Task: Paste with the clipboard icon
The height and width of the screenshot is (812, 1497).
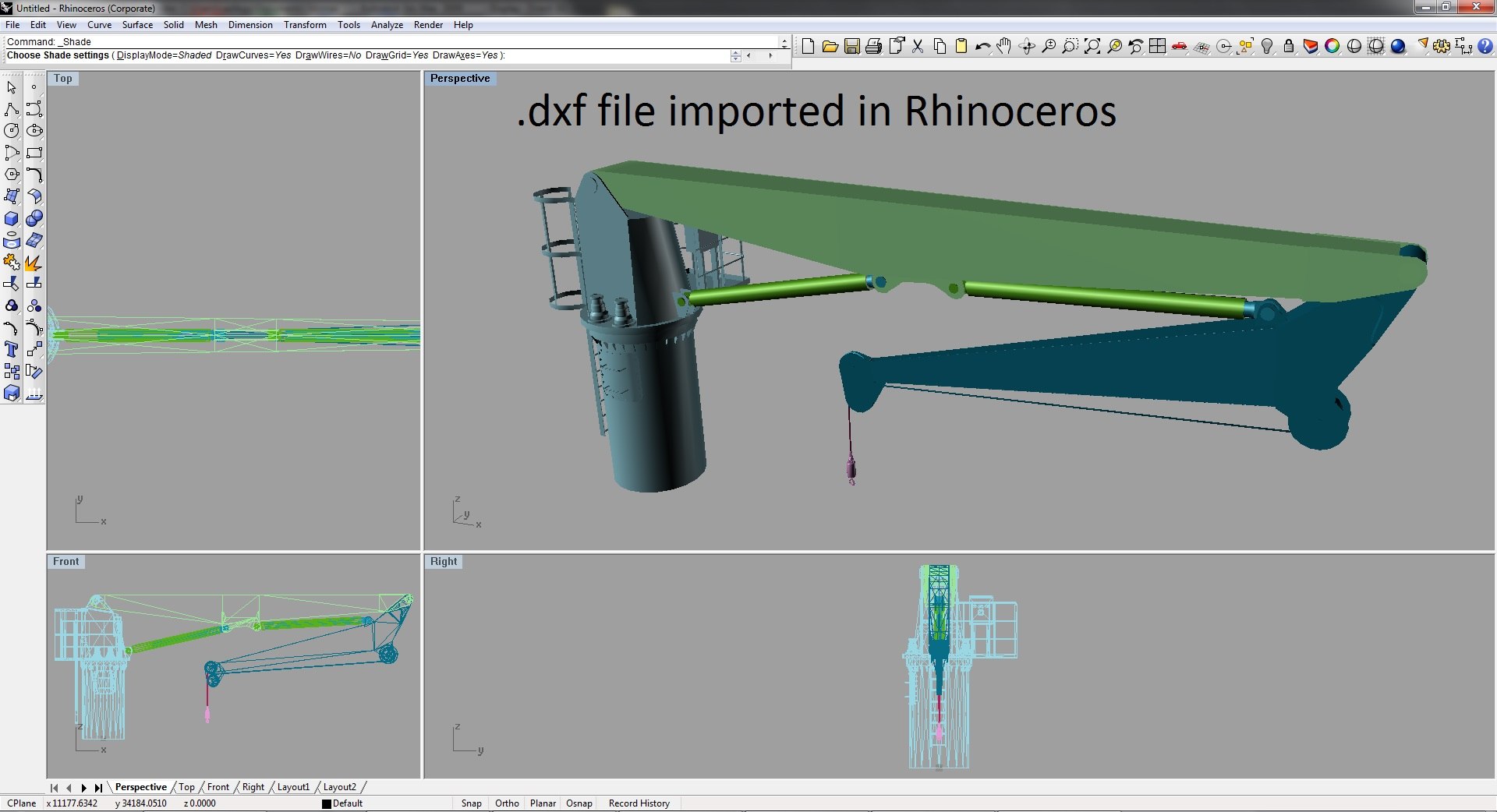Action: click(961, 47)
